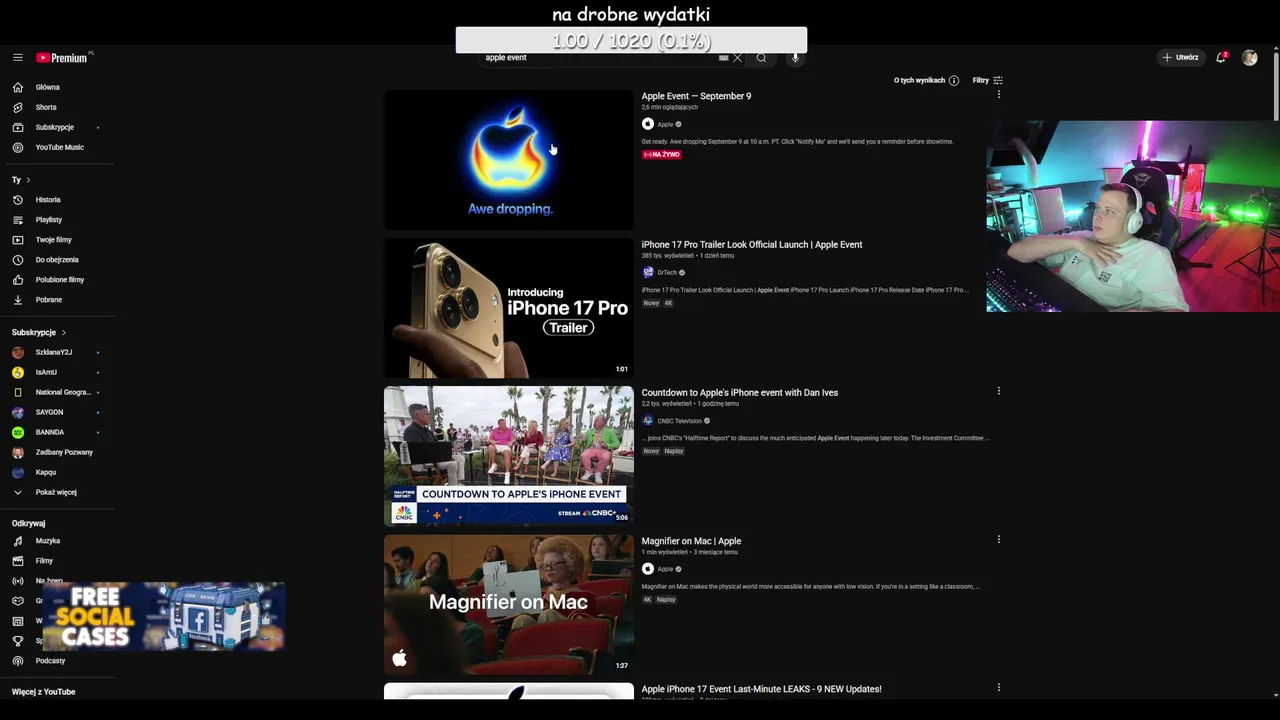1280x720 pixels.
Task: Open the CNBC Countdown to Apple's iPhone Event thumbnail
Action: point(508,456)
